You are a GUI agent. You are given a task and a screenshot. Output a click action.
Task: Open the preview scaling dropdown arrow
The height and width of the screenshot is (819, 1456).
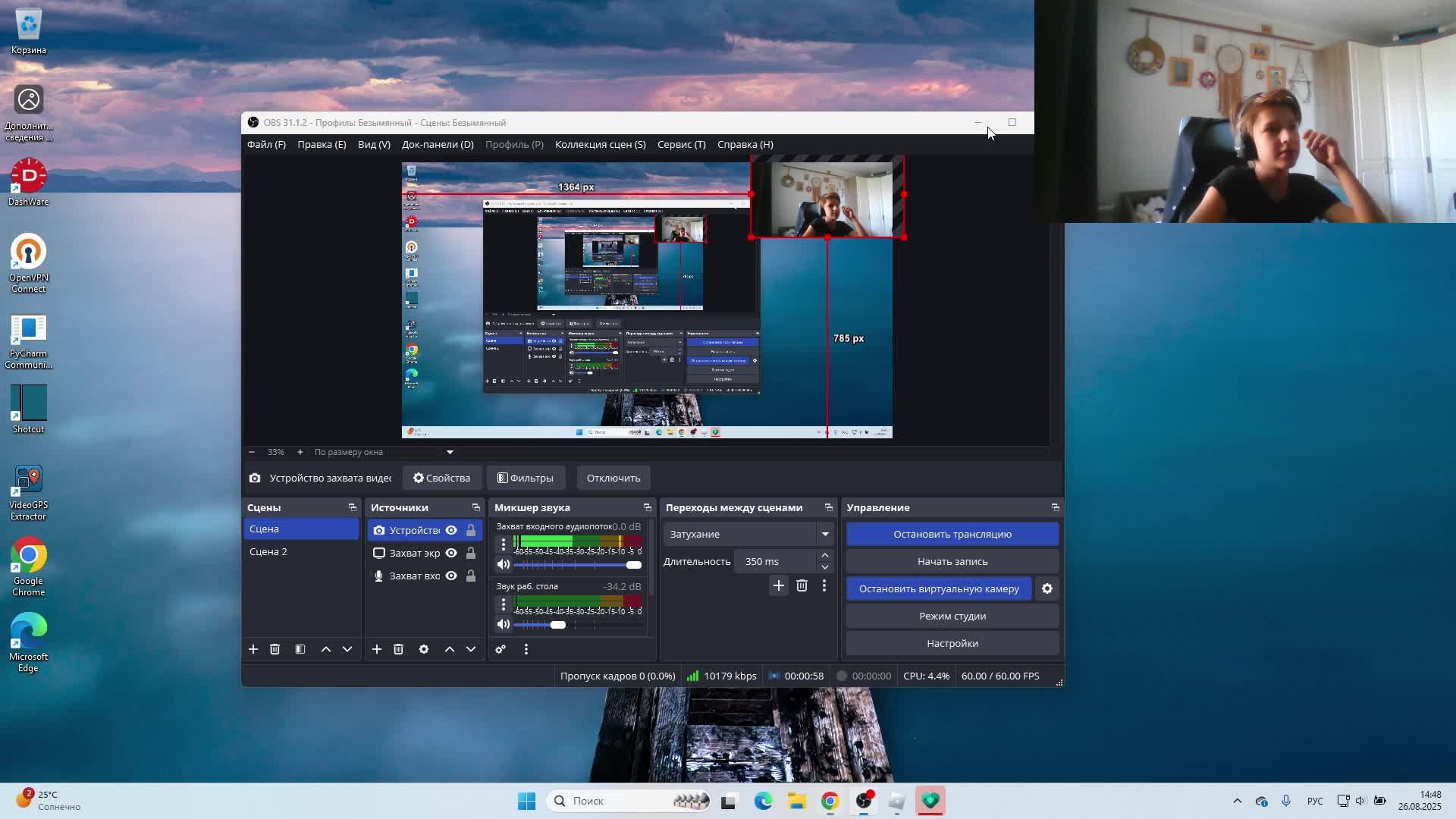[x=450, y=452]
